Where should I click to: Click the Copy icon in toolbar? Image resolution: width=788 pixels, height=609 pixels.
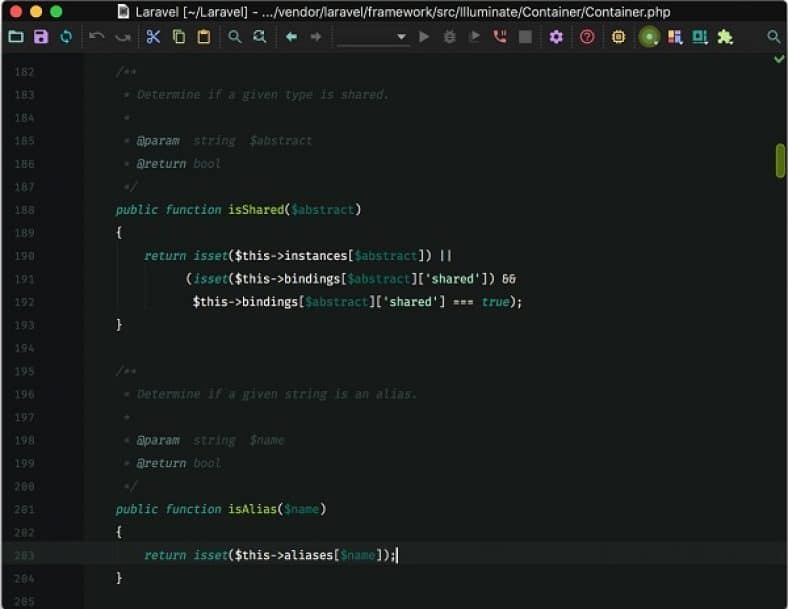[179, 37]
